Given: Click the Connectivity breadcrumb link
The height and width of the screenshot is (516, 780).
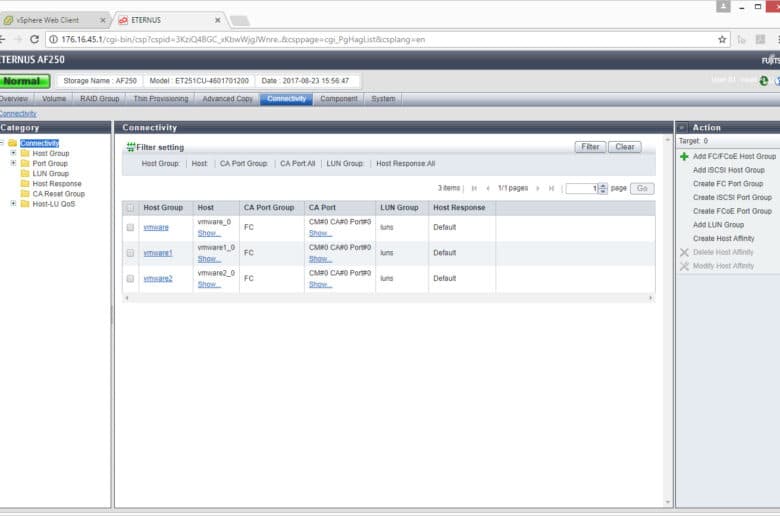Looking at the screenshot, I should pyautogui.click(x=18, y=113).
